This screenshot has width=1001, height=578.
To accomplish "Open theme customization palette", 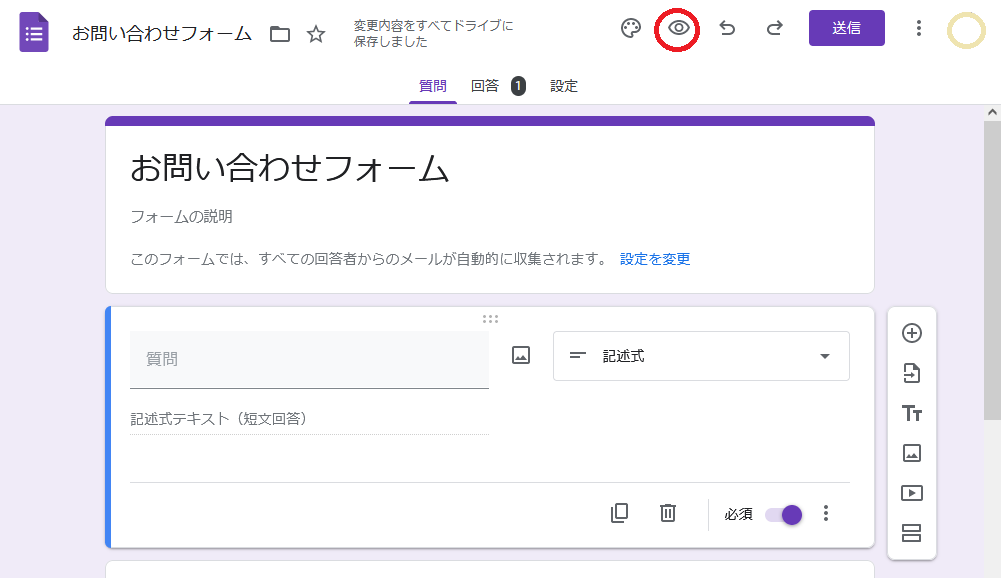I will point(631,28).
